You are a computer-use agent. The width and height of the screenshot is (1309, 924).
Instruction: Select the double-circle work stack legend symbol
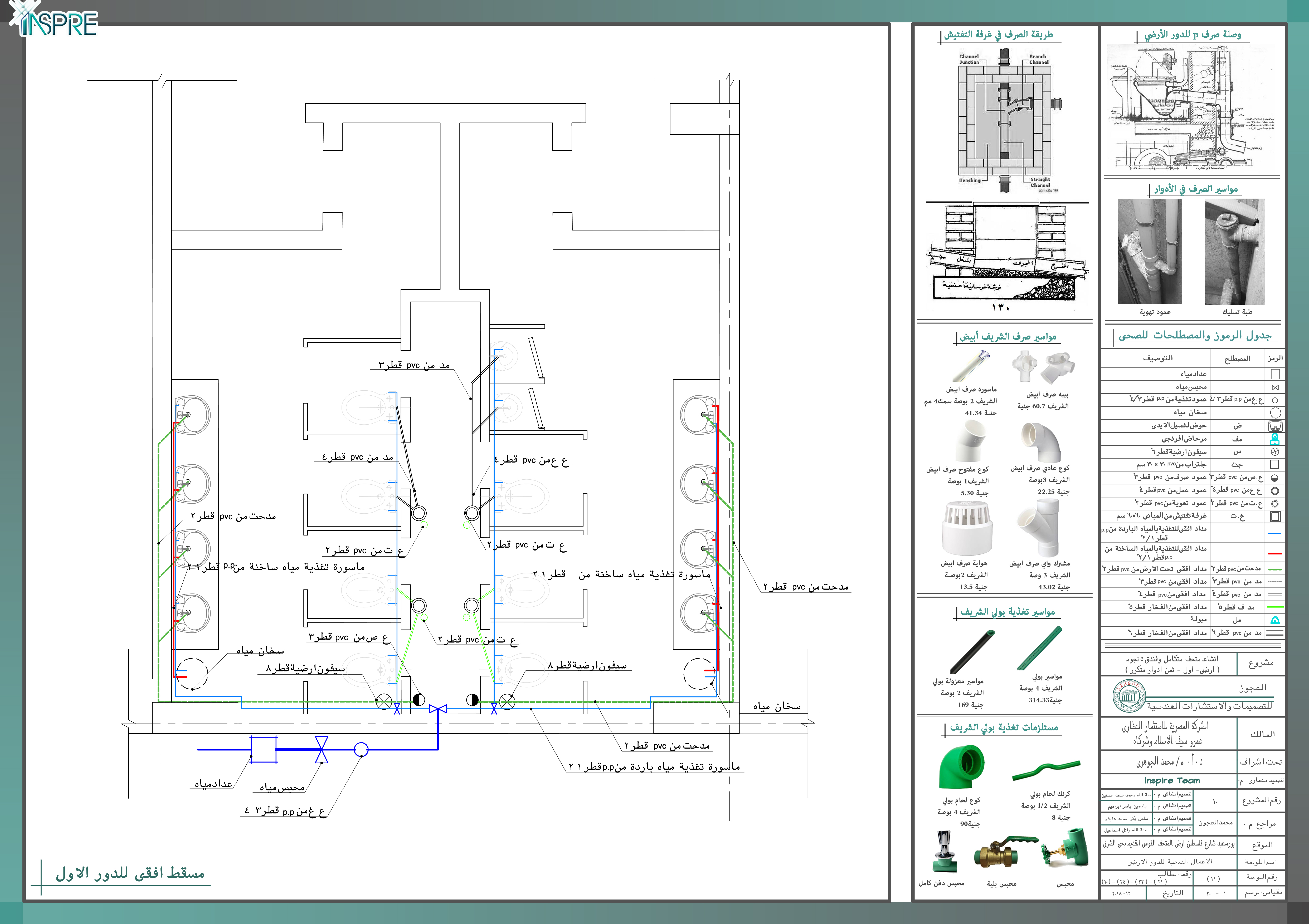pos(1275,490)
